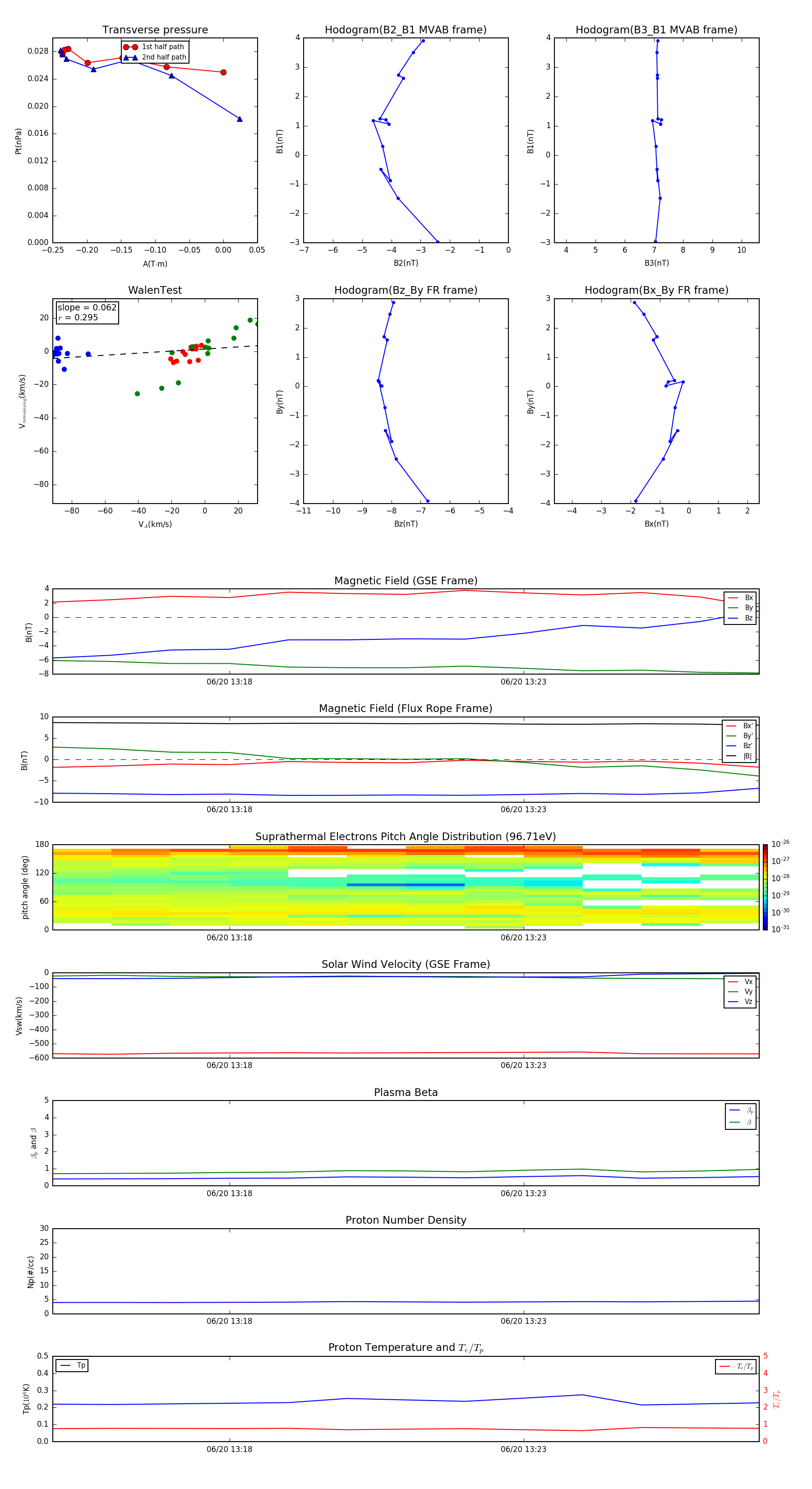
Task: Click '06/20 13:18' tick under Plasma Beta plot
Action: point(230,1193)
